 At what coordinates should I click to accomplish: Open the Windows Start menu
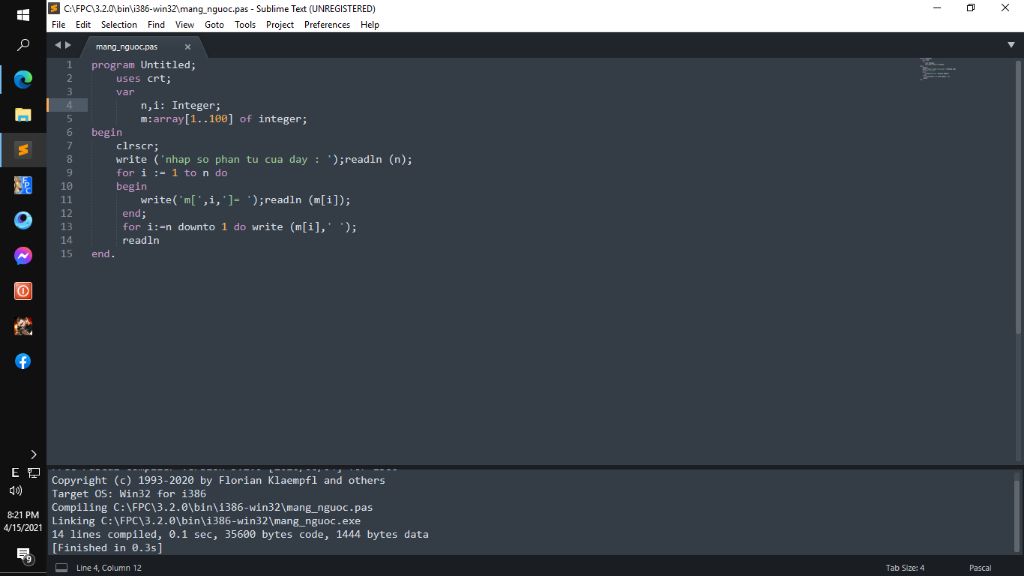23,14
